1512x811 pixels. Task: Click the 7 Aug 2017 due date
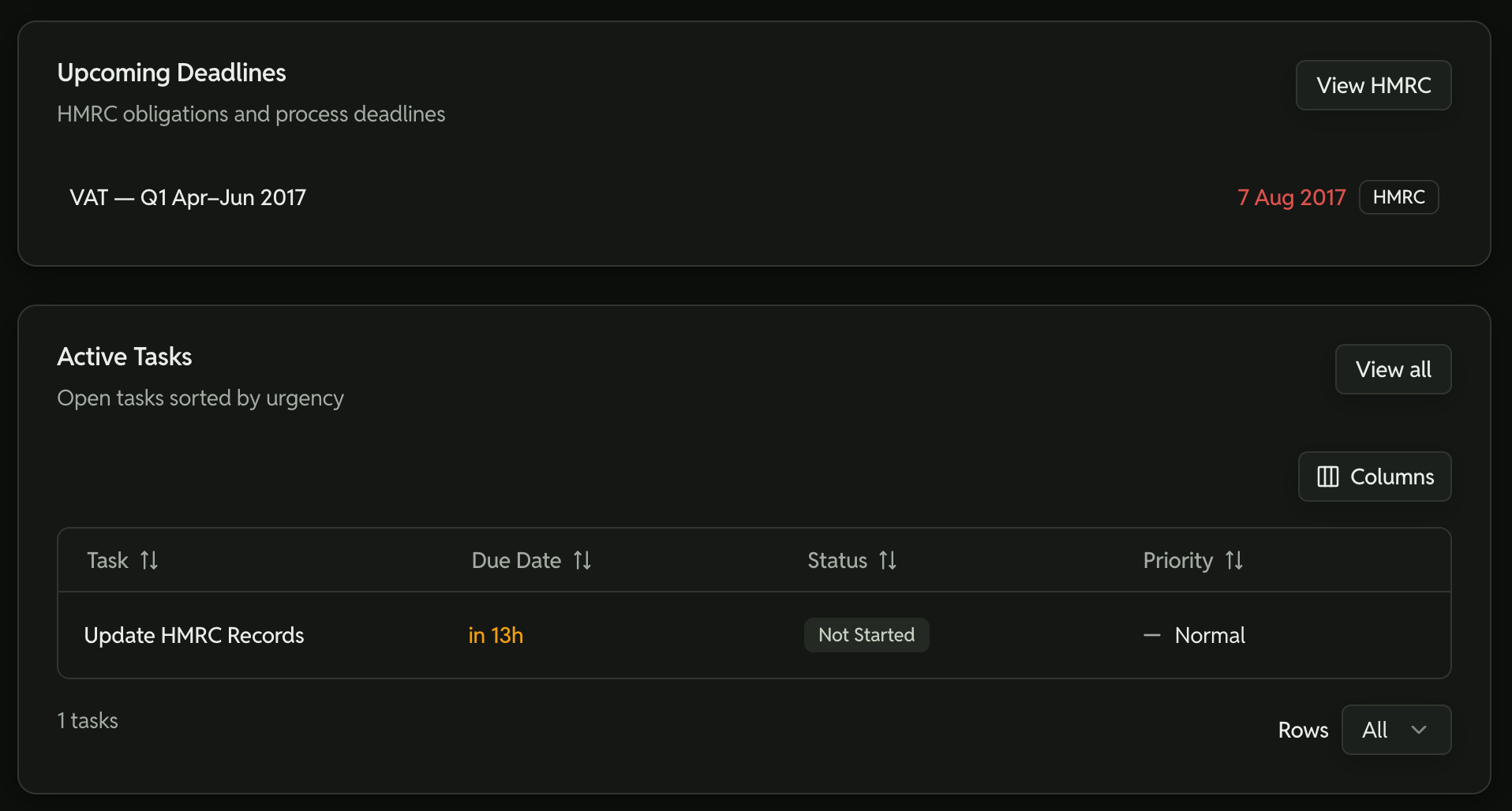pos(1291,197)
